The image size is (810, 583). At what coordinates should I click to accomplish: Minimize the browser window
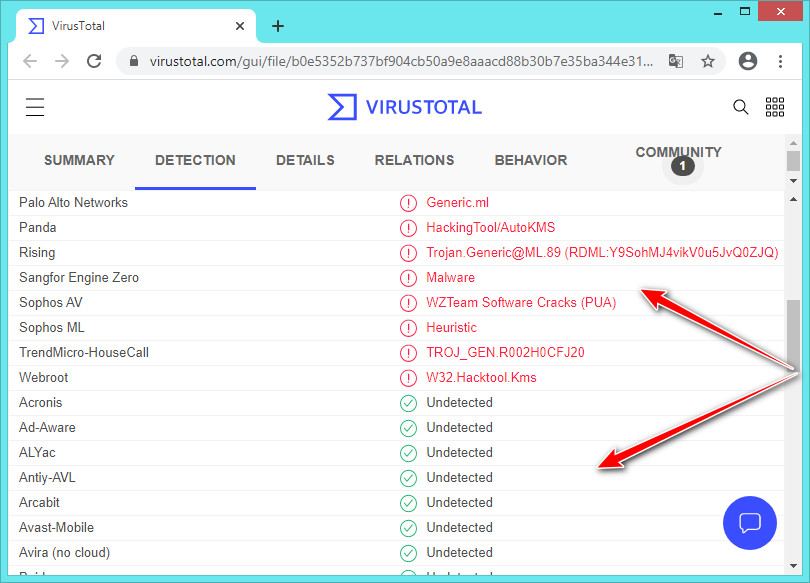coord(718,12)
